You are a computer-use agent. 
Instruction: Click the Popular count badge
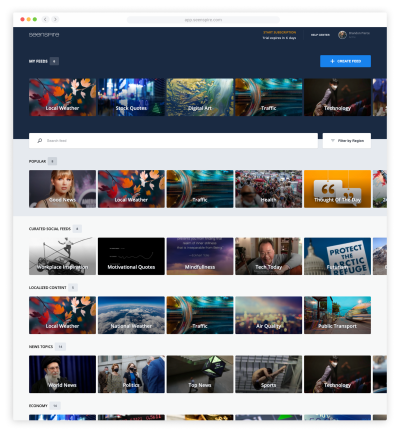[52, 161]
